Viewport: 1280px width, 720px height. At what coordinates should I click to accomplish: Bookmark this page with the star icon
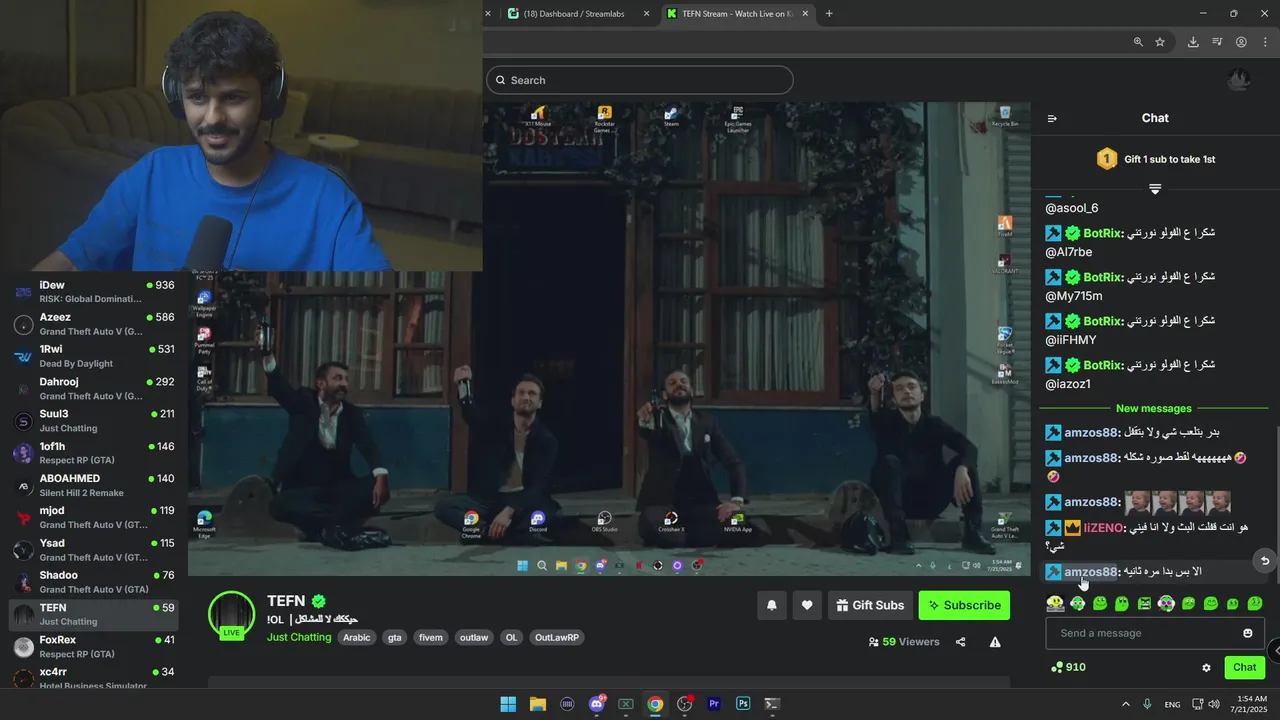[x=1160, y=42]
